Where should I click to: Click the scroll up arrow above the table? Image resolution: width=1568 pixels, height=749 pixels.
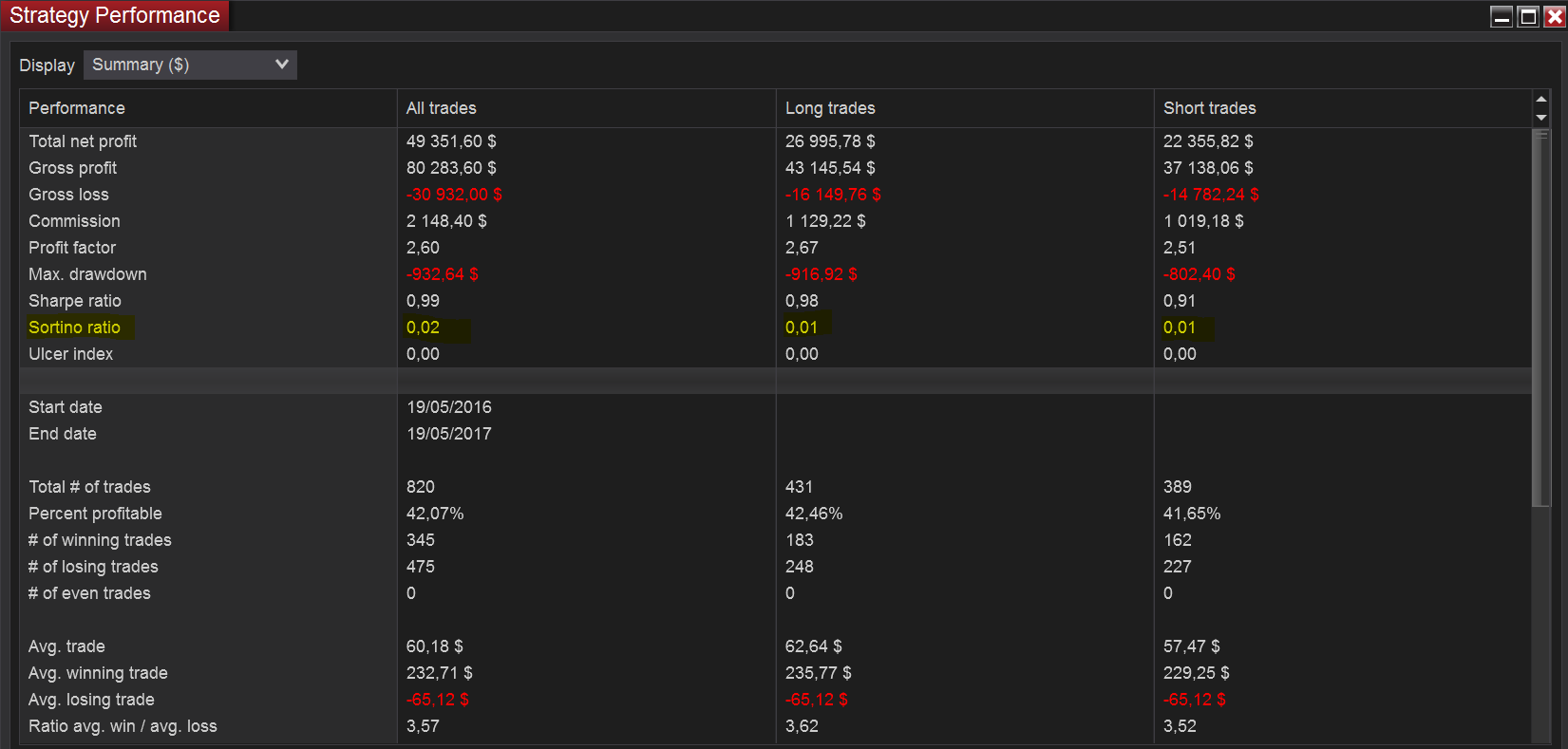point(1541,99)
